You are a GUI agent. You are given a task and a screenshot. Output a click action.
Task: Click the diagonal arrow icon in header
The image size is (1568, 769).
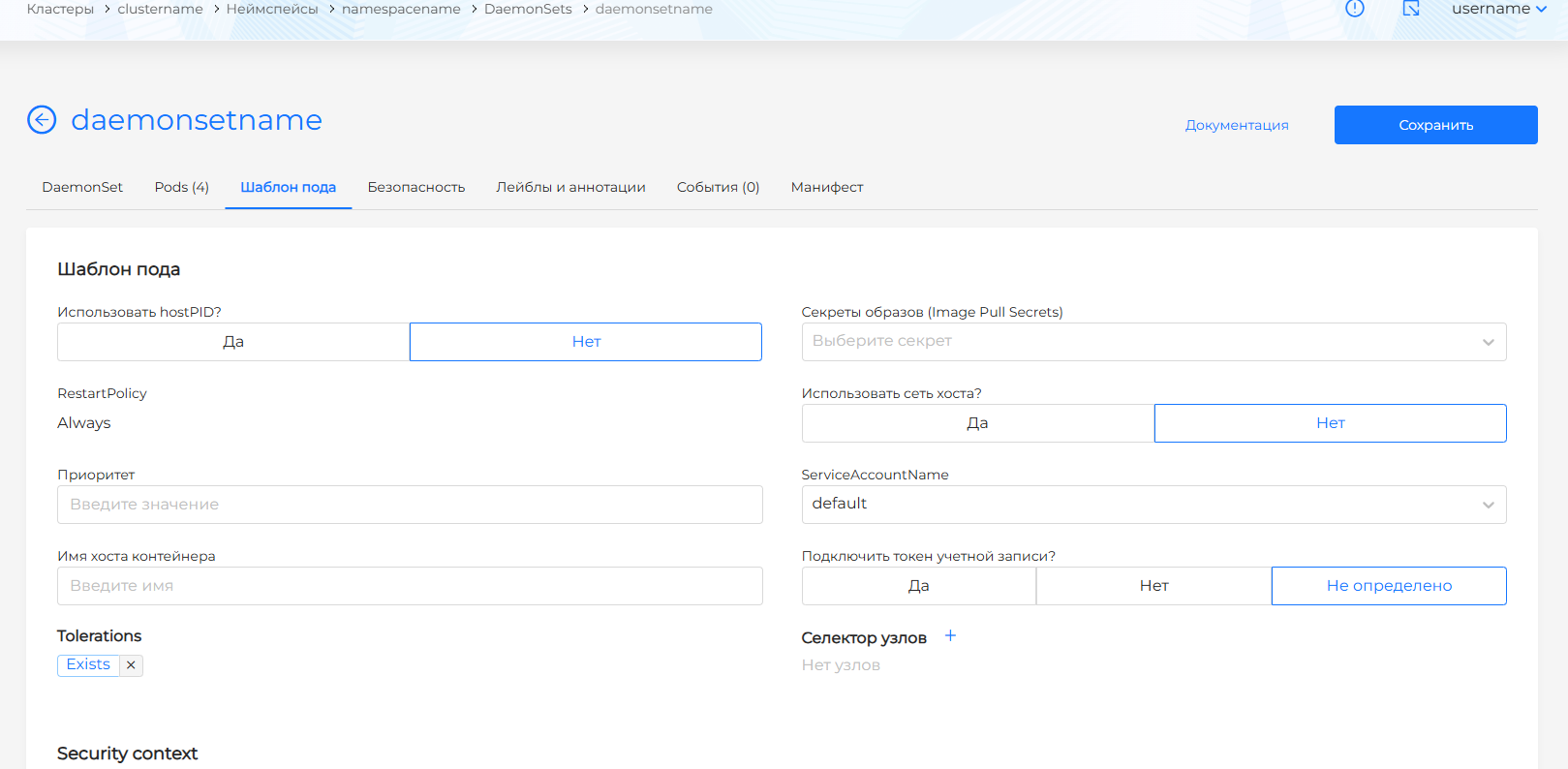pyautogui.click(x=1411, y=9)
